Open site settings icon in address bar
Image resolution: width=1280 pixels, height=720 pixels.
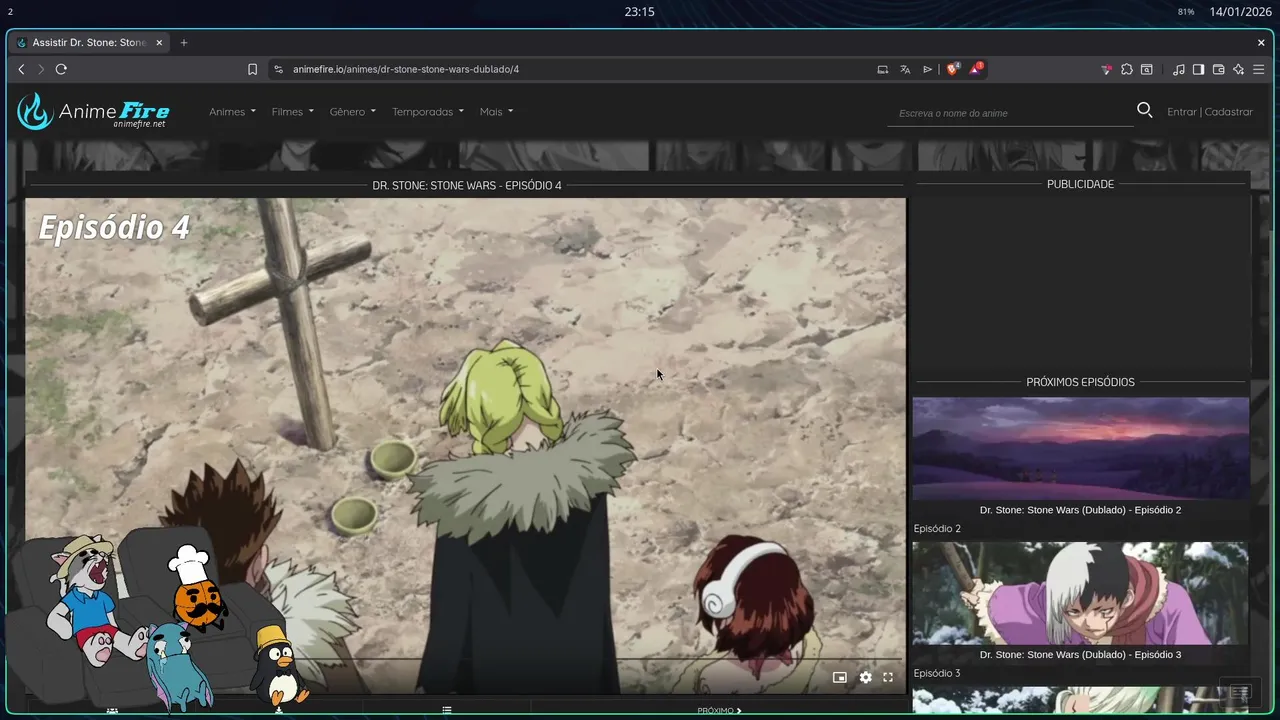click(278, 69)
